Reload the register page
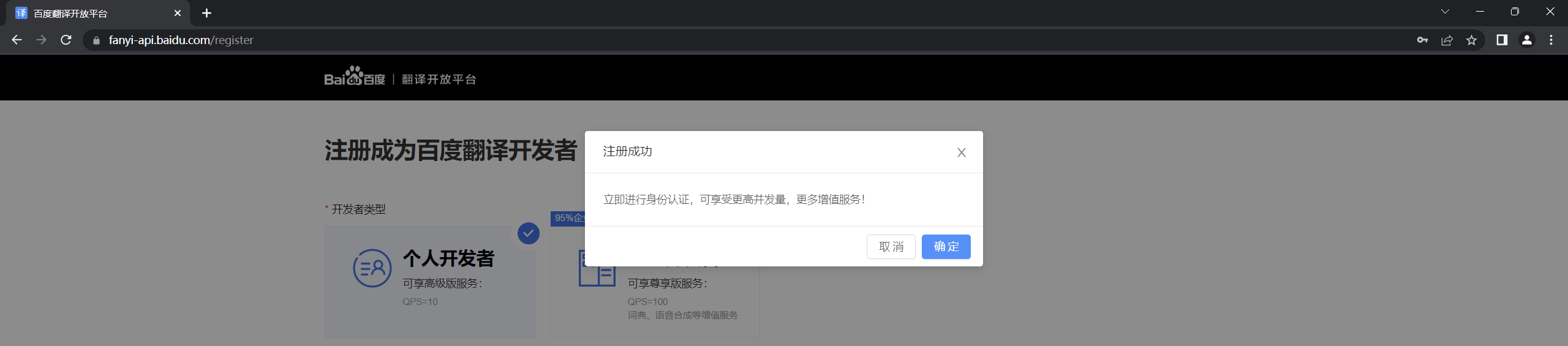The height and width of the screenshot is (346, 1568). click(66, 40)
